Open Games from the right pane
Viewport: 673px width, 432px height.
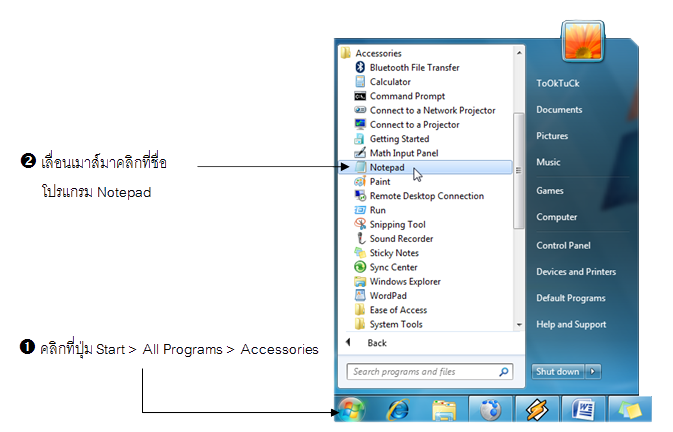tap(549, 190)
